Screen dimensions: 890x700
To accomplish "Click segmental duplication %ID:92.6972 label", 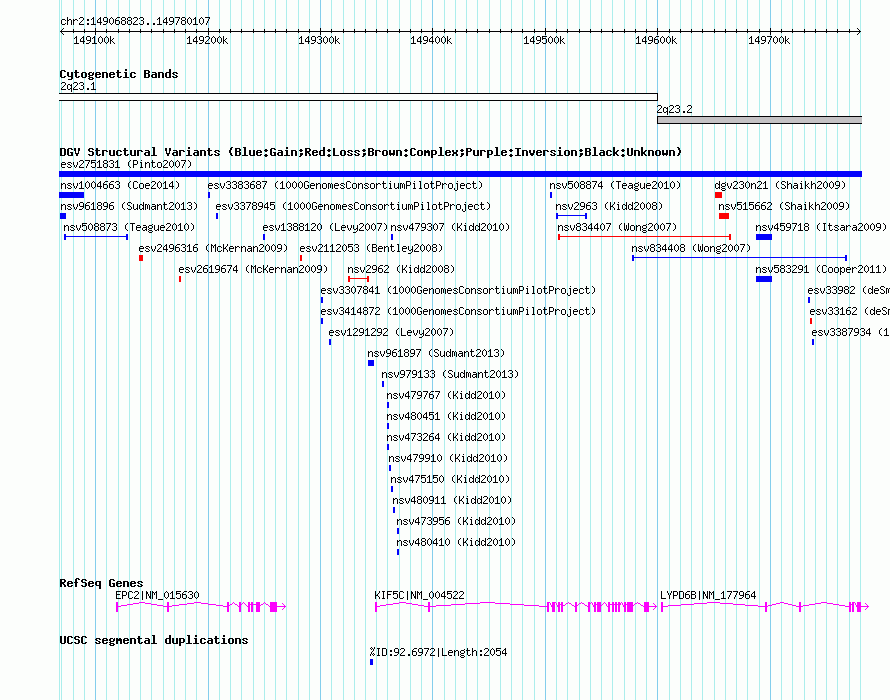I will coord(438,652).
